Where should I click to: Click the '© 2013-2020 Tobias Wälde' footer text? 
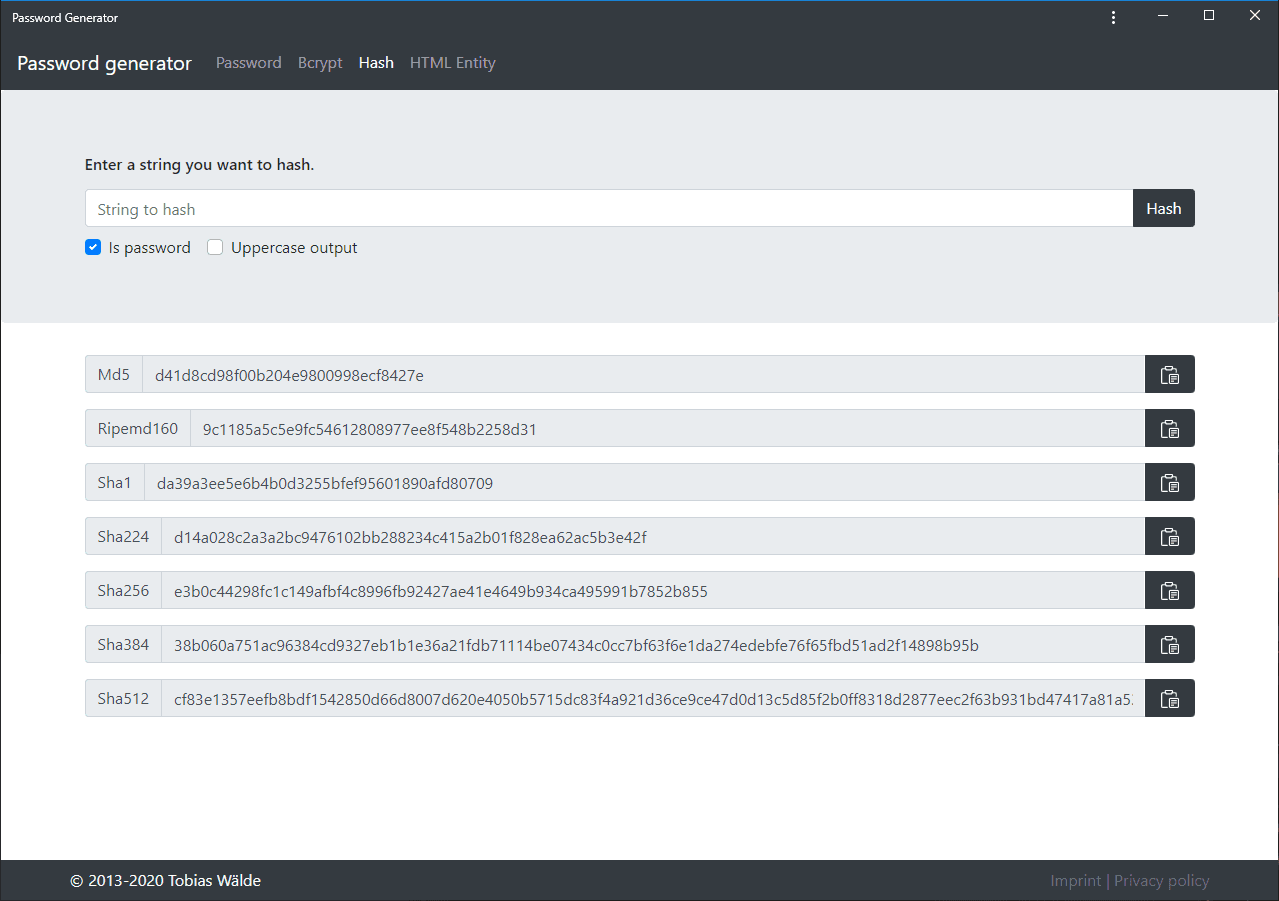pyautogui.click(x=166, y=881)
